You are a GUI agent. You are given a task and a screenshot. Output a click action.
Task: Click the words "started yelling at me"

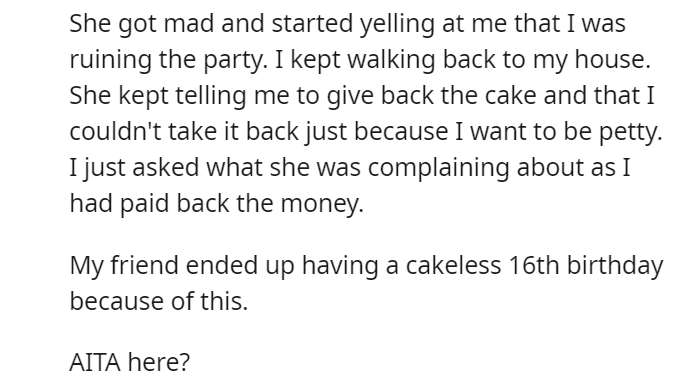pos(389,24)
